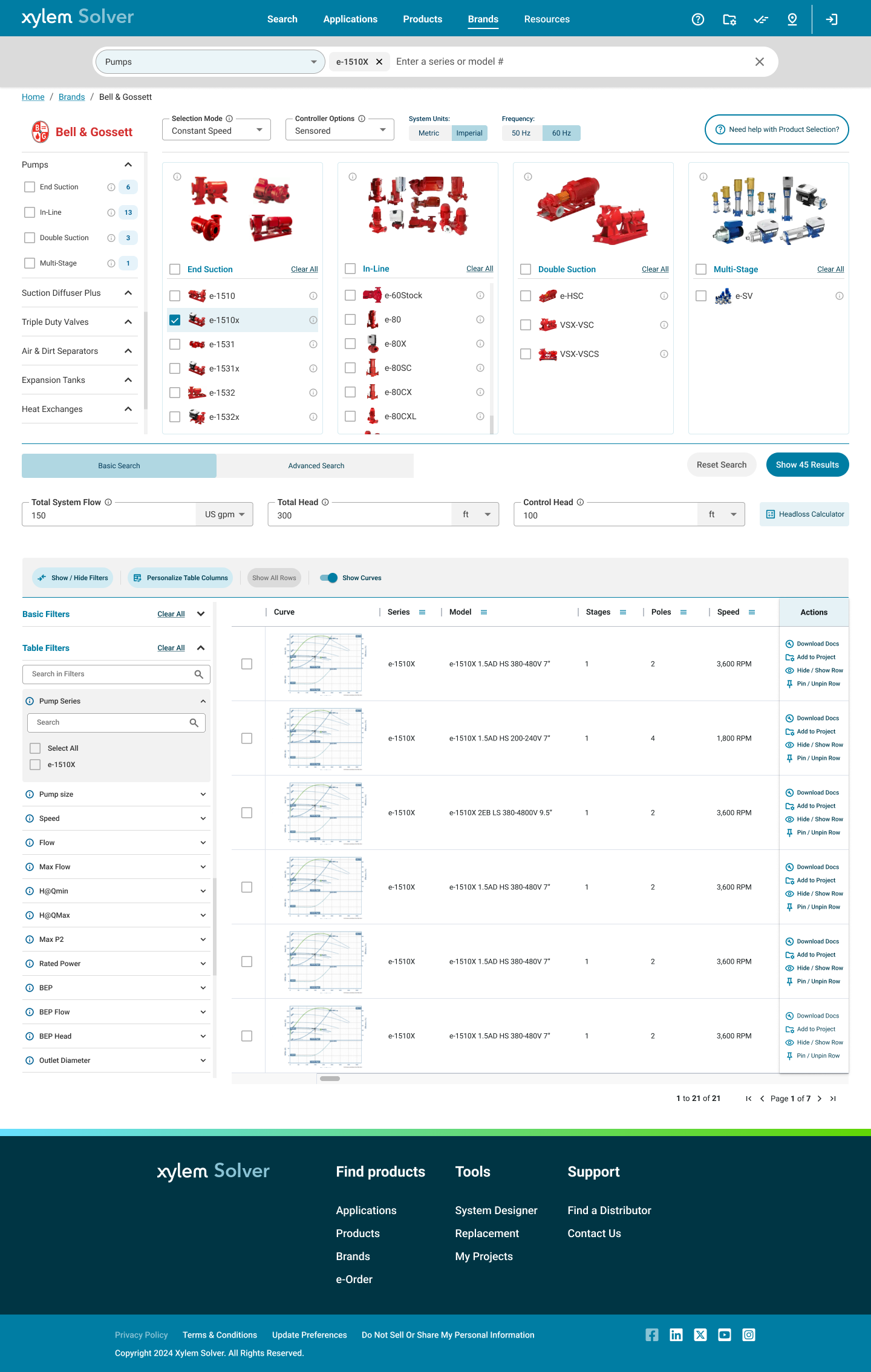This screenshot has width=871, height=1372.
Task: Click info icon beside End Suction filter
Action: [x=111, y=187]
